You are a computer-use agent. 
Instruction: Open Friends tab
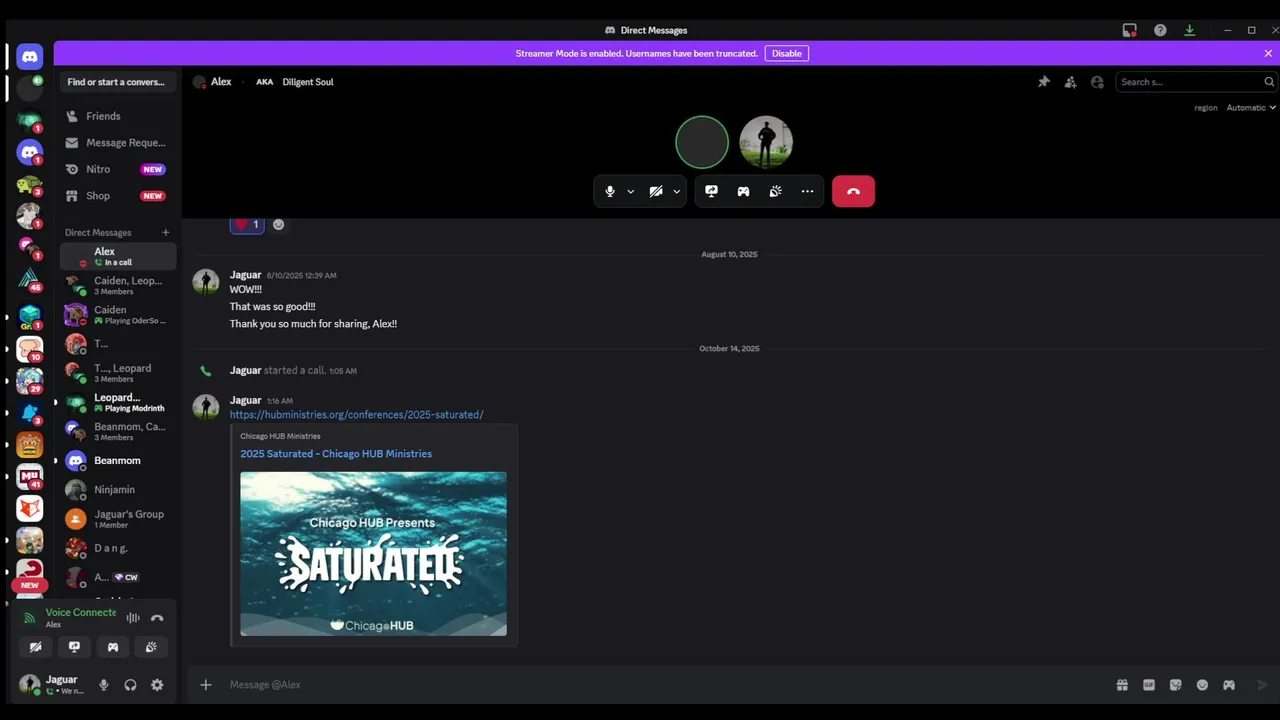118,116
